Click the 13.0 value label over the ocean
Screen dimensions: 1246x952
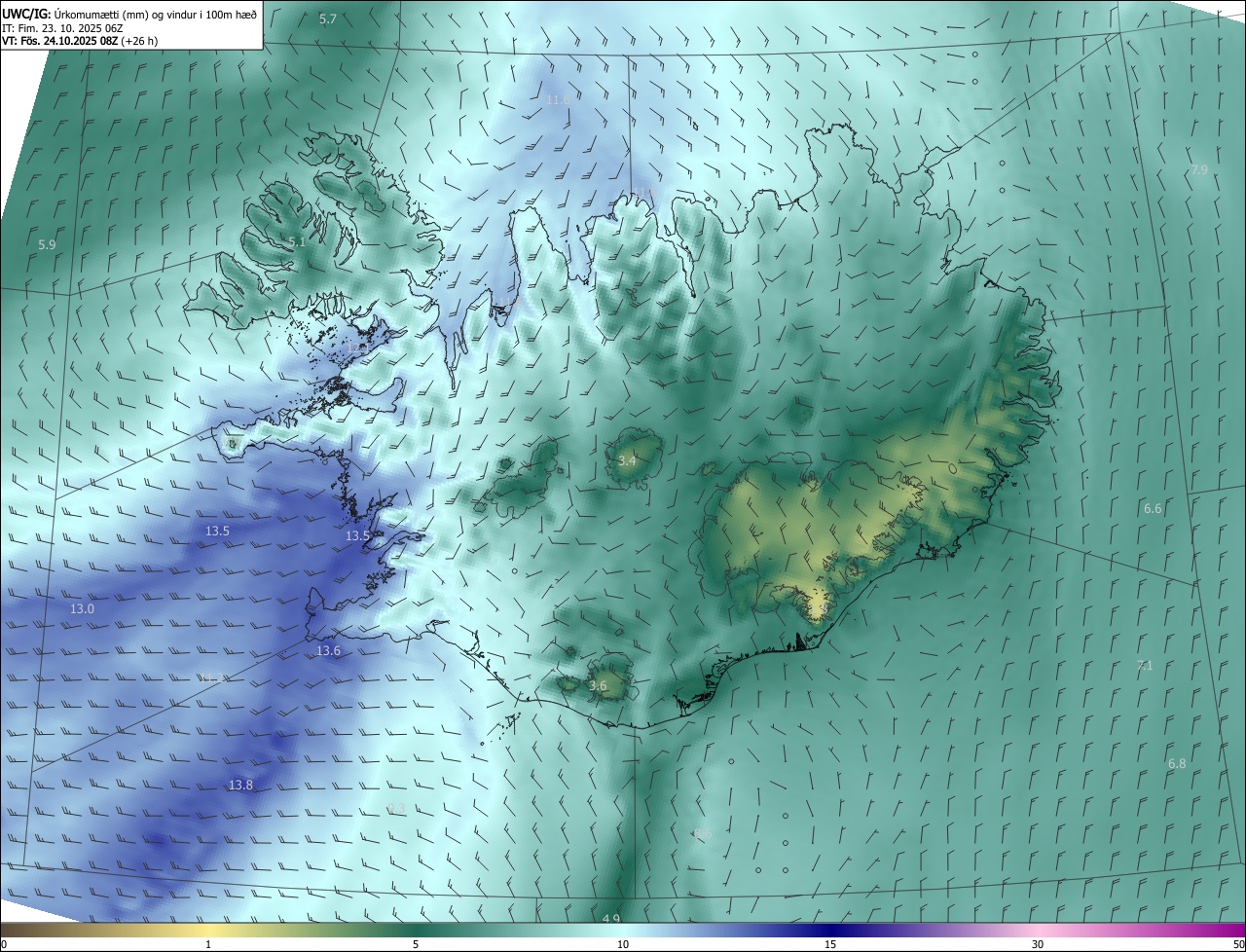[82, 608]
